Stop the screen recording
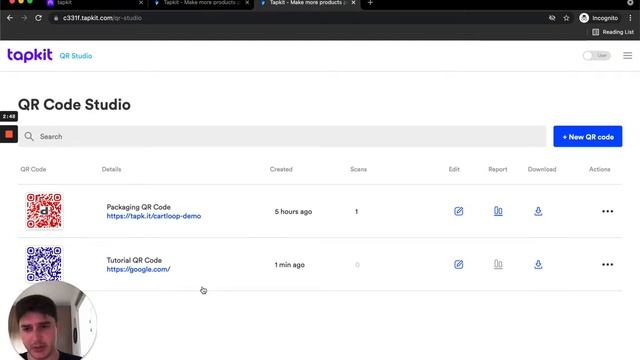The width and height of the screenshot is (640, 360). 9,134
